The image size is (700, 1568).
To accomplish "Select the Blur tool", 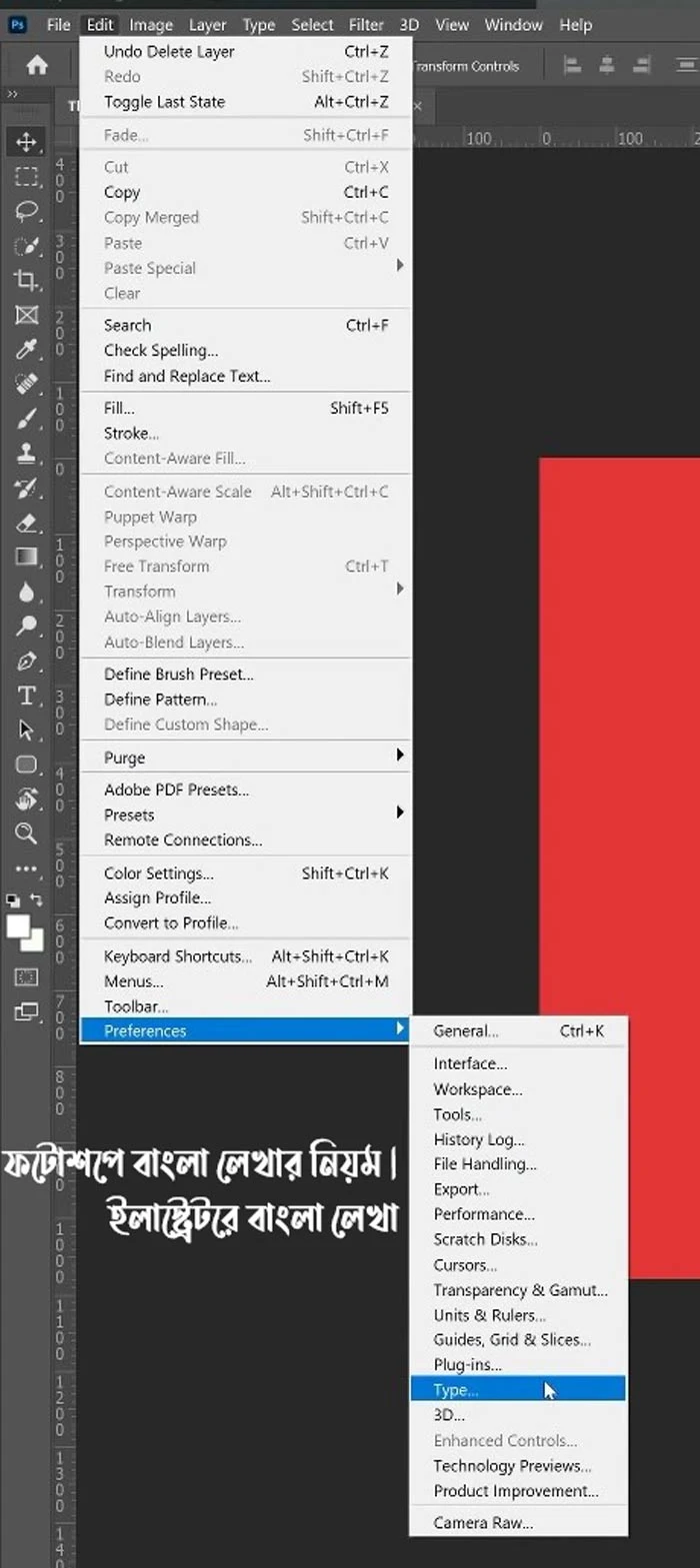I will coord(27,592).
